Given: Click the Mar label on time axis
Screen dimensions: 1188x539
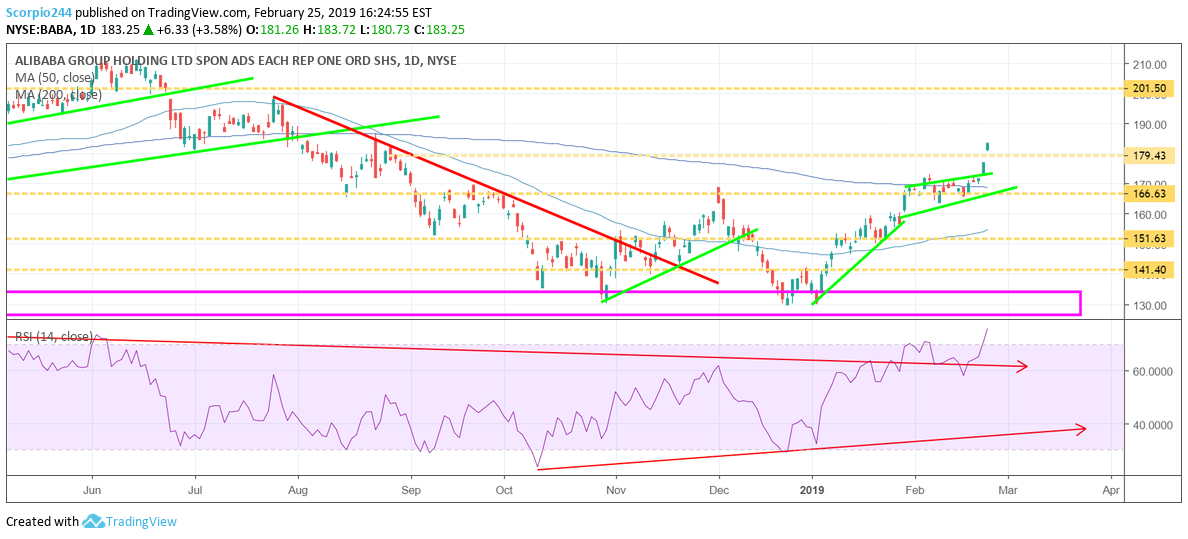Looking at the screenshot, I should tap(1008, 490).
